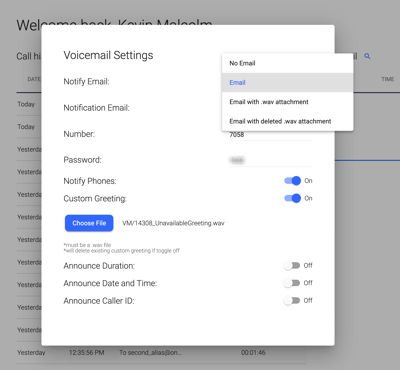The height and width of the screenshot is (370, 400).
Task: Select the Email option in dropdown
Action: (x=287, y=83)
